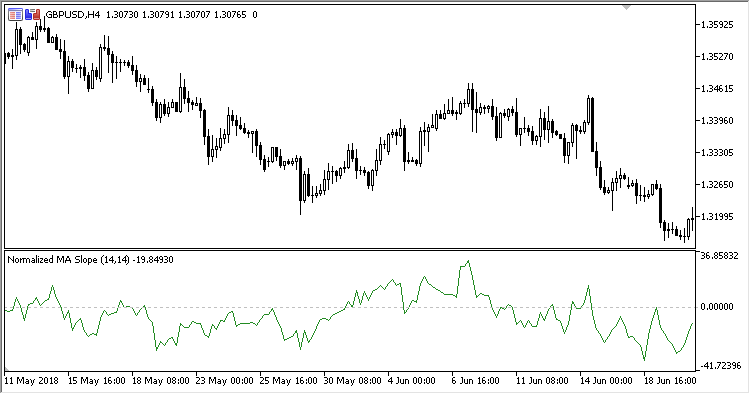
Task: Click the 6 Jun 16:00 time label
Action: click(x=476, y=381)
